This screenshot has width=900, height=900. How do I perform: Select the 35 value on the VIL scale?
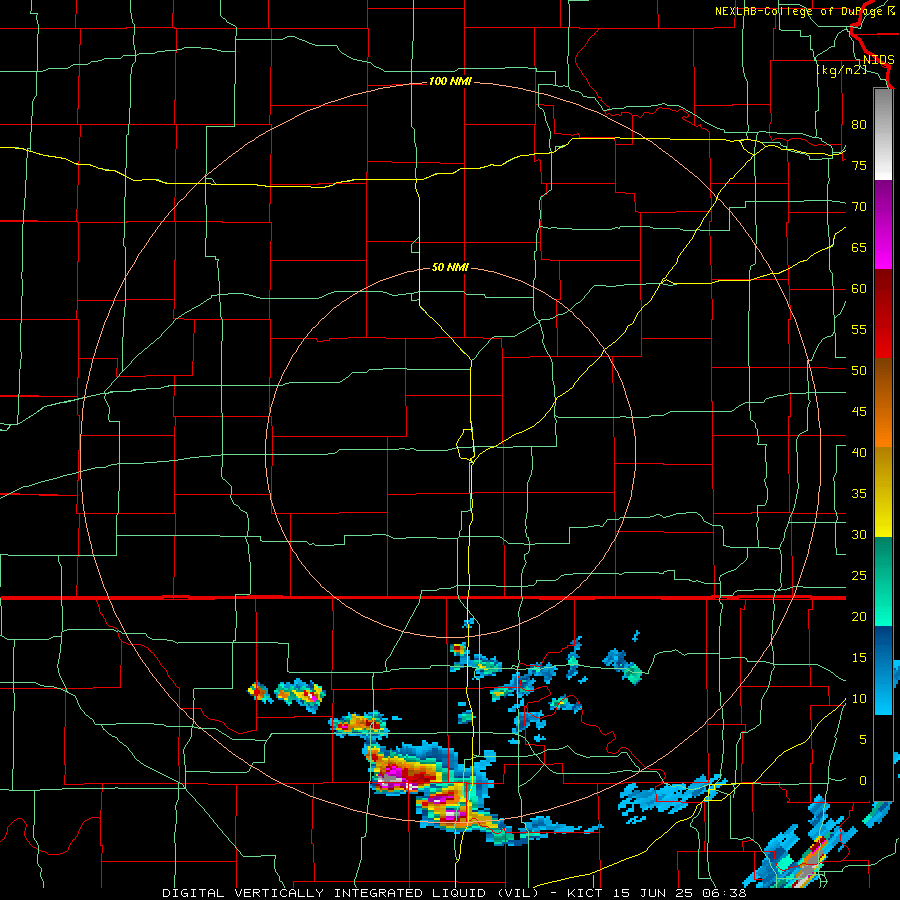point(859,494)
